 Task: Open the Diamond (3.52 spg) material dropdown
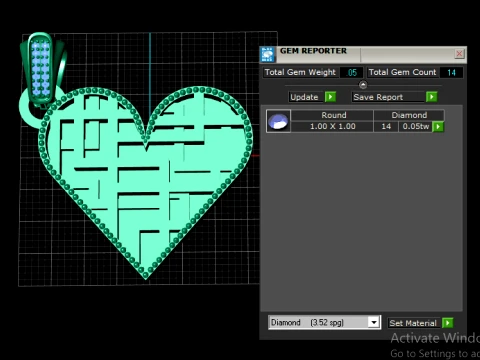click(x=374, y=322)
